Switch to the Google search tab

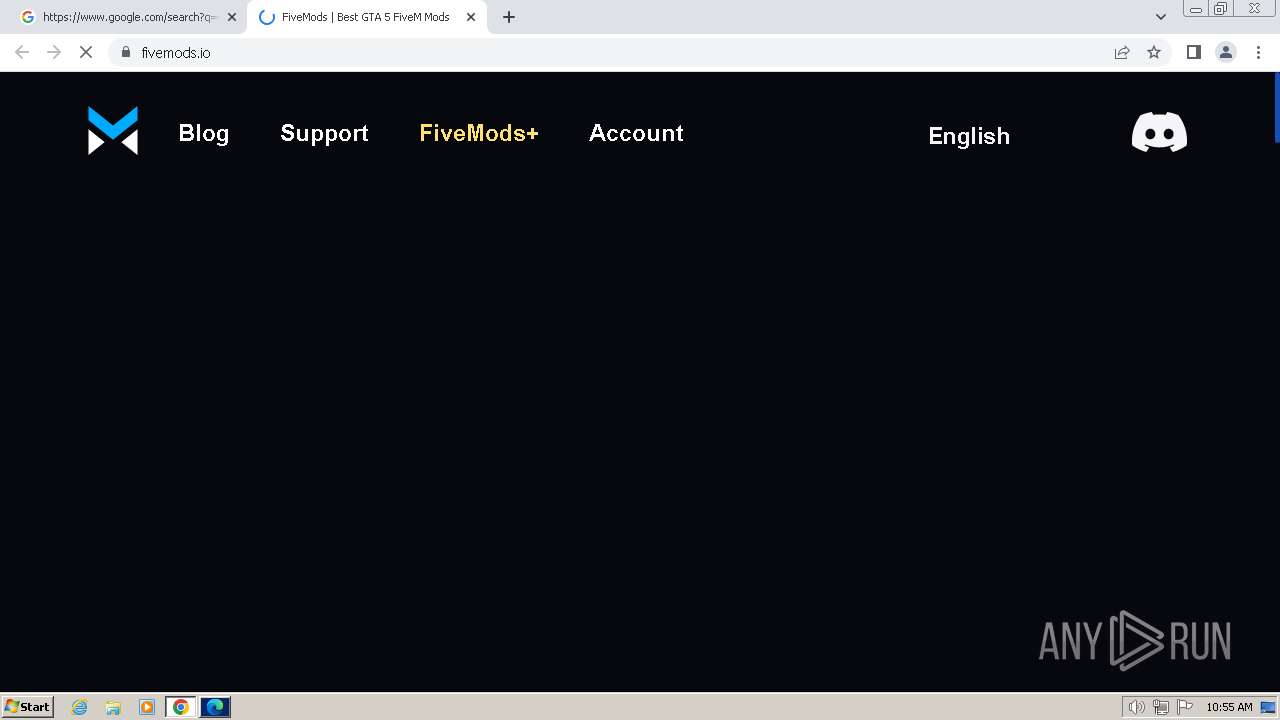pos(129,17)
